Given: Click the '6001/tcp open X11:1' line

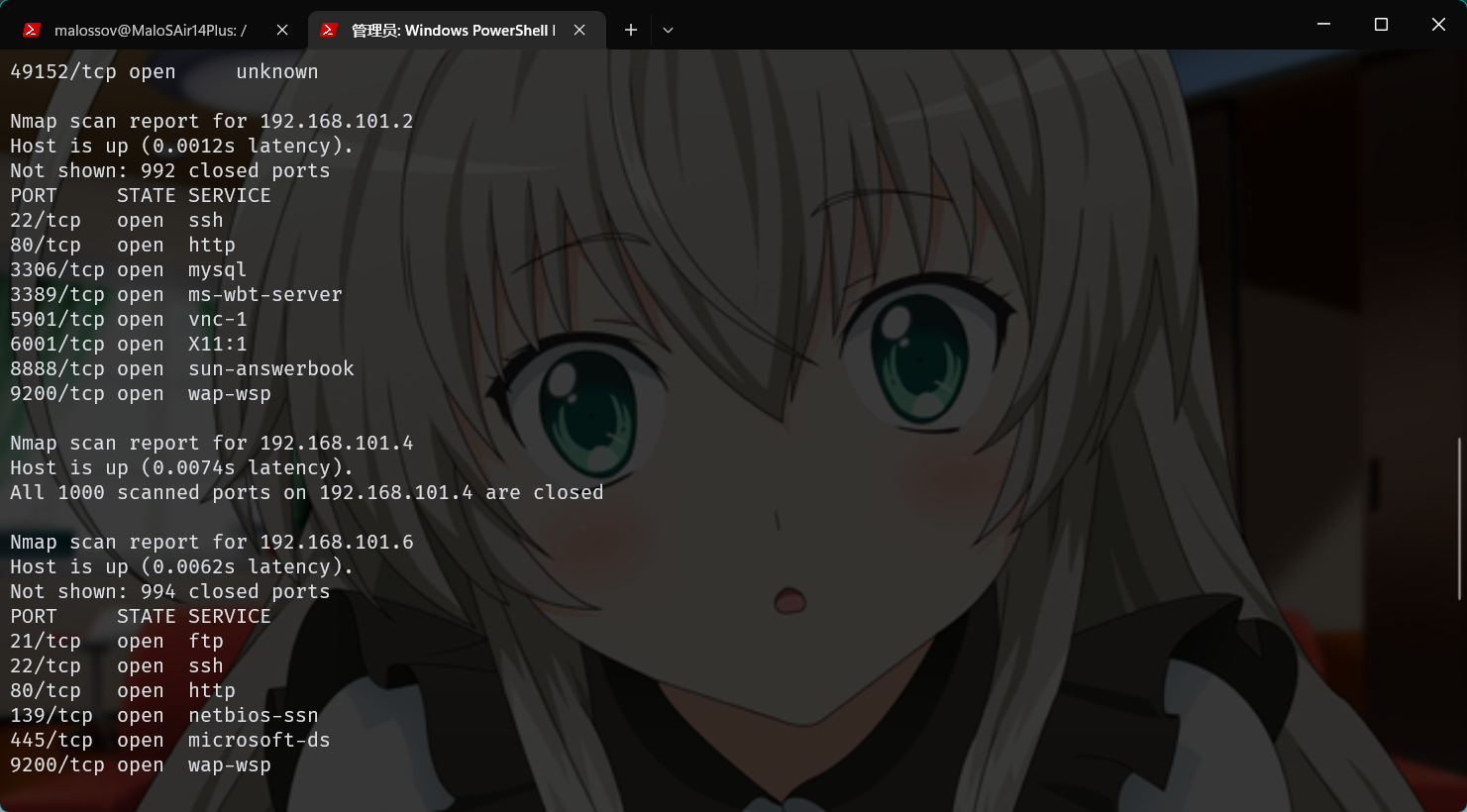Looking at the screenshot, I should pyautogui.click(x=129, y=344).
